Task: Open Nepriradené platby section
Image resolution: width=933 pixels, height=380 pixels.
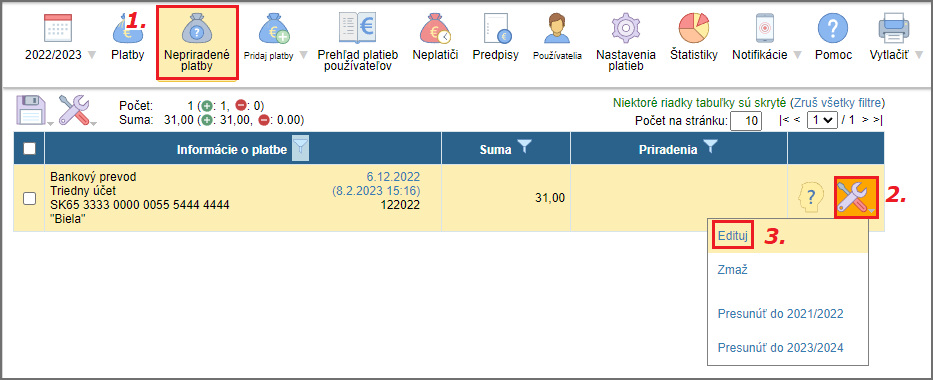Action: (197, 42)
